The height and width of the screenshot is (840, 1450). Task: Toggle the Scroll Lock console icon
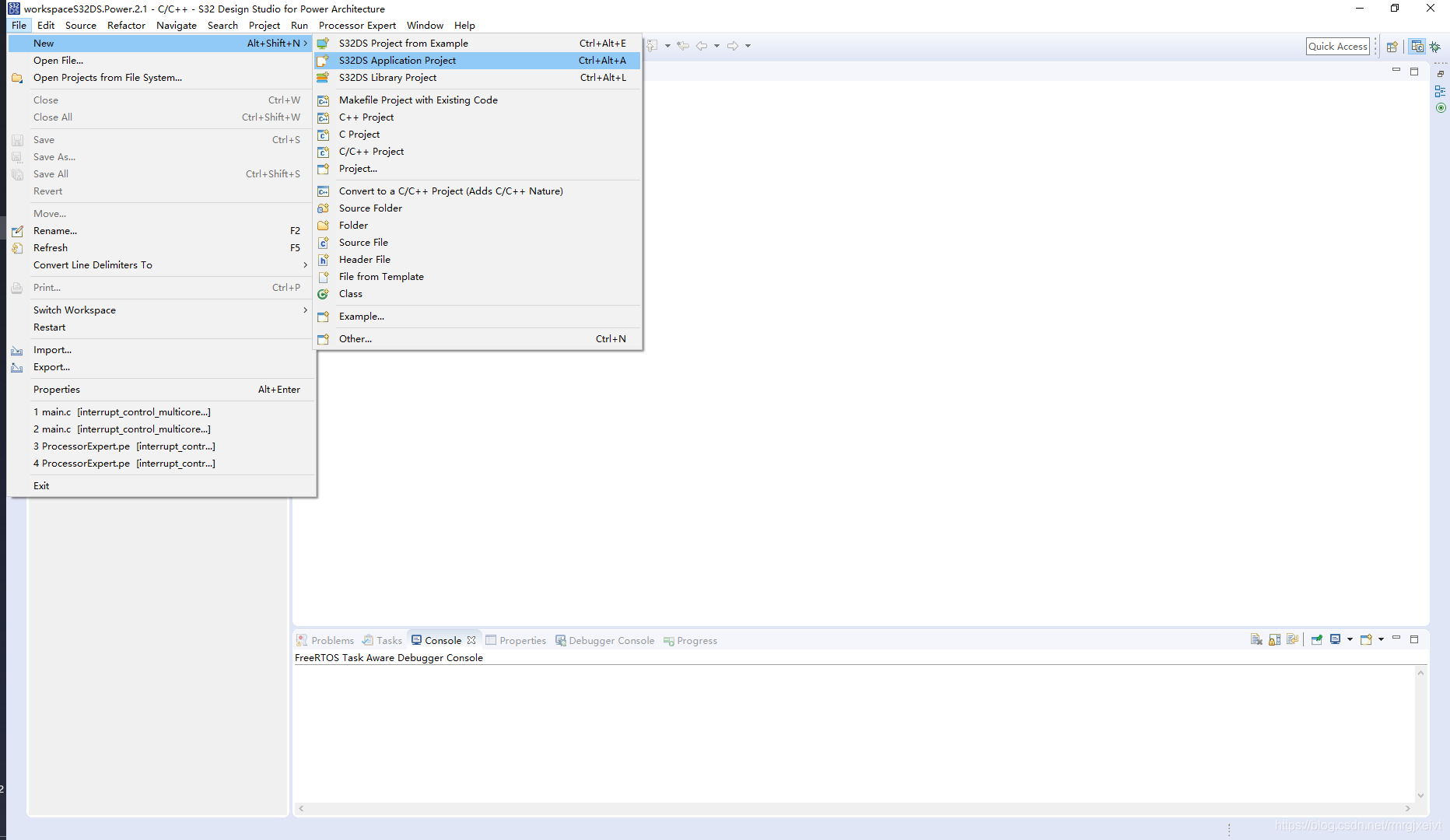[1274, 639]
